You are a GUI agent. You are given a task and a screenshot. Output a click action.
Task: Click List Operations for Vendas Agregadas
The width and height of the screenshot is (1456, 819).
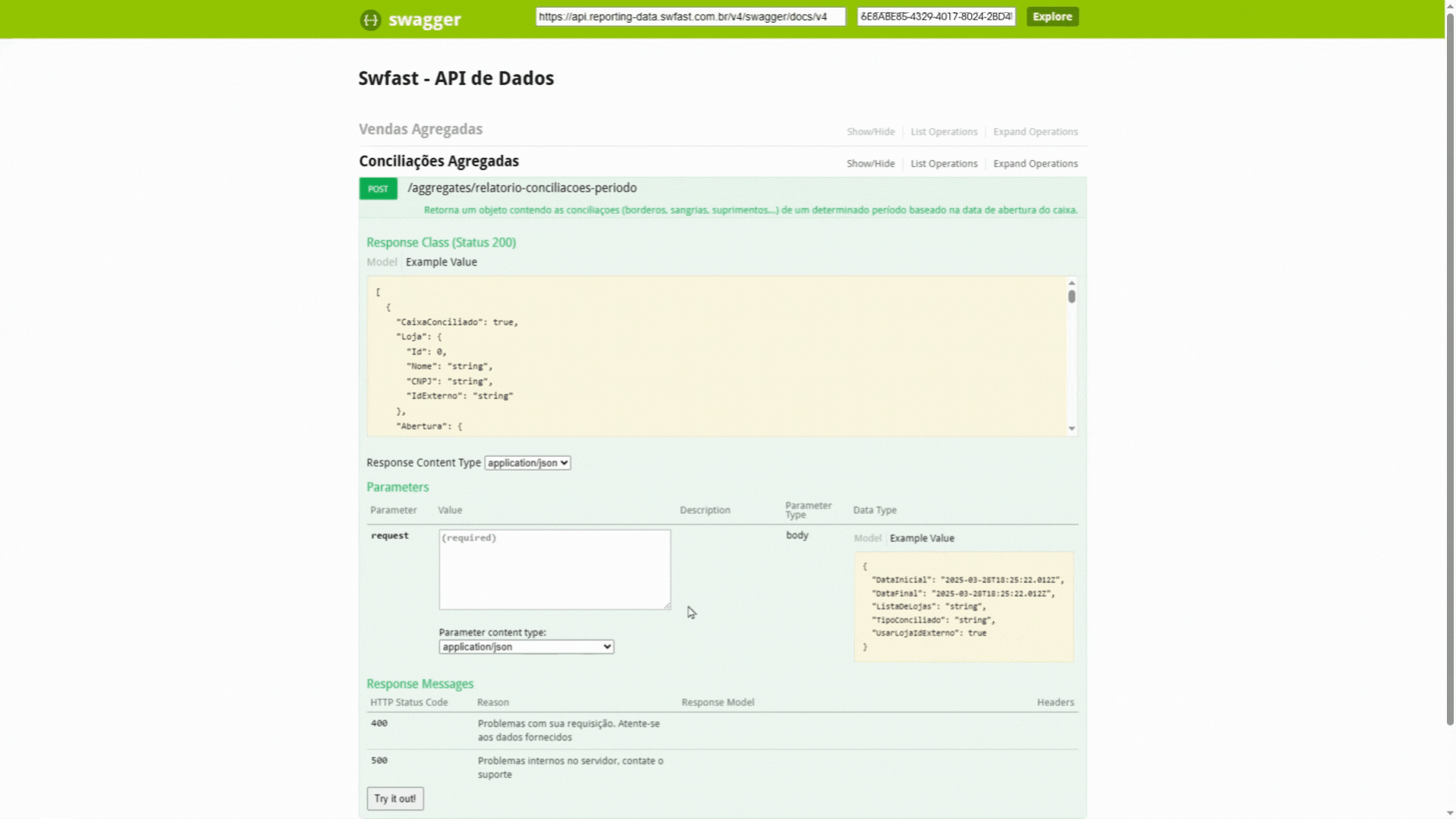[943, 132]
